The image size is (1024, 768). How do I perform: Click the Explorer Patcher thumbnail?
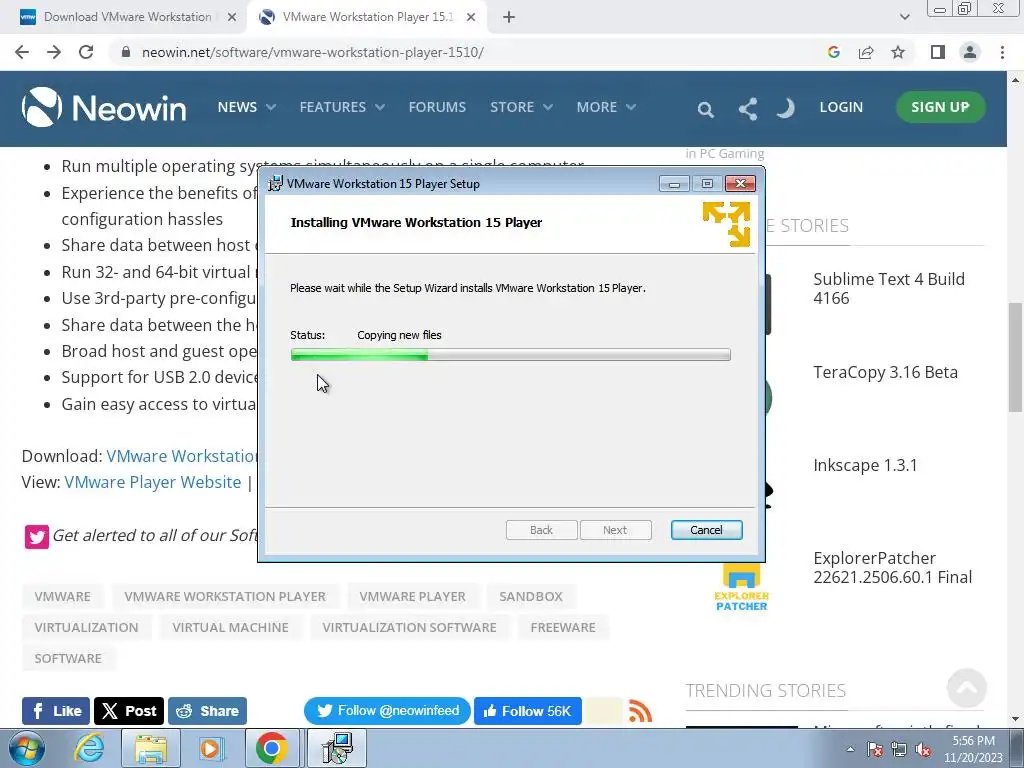(x=741, y=588)
